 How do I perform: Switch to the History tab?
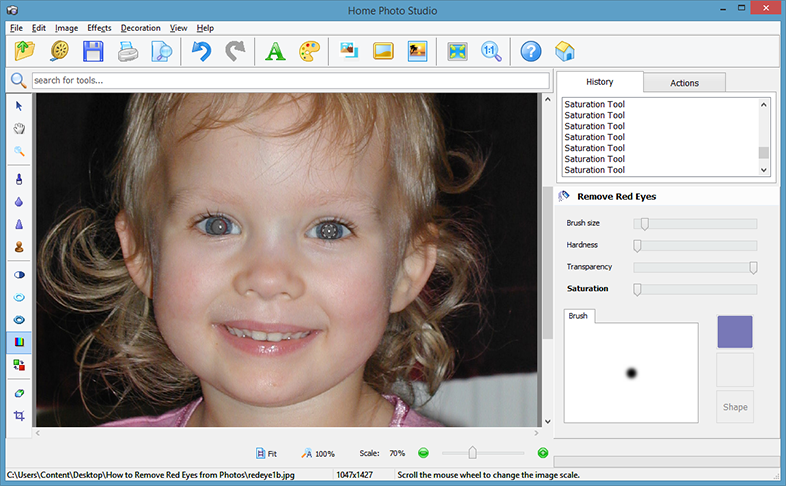point(600,82)
